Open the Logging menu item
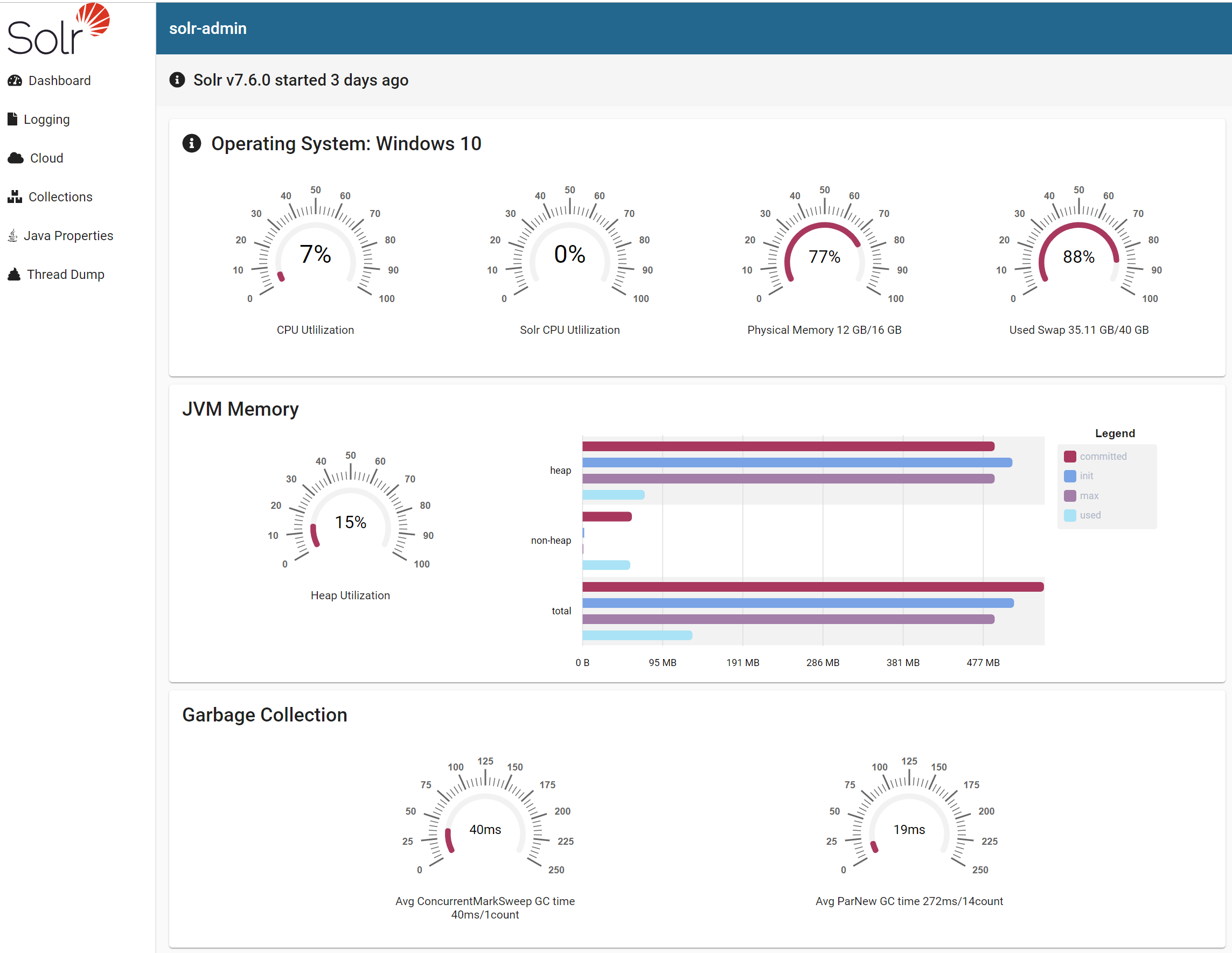 coord(47,120)
